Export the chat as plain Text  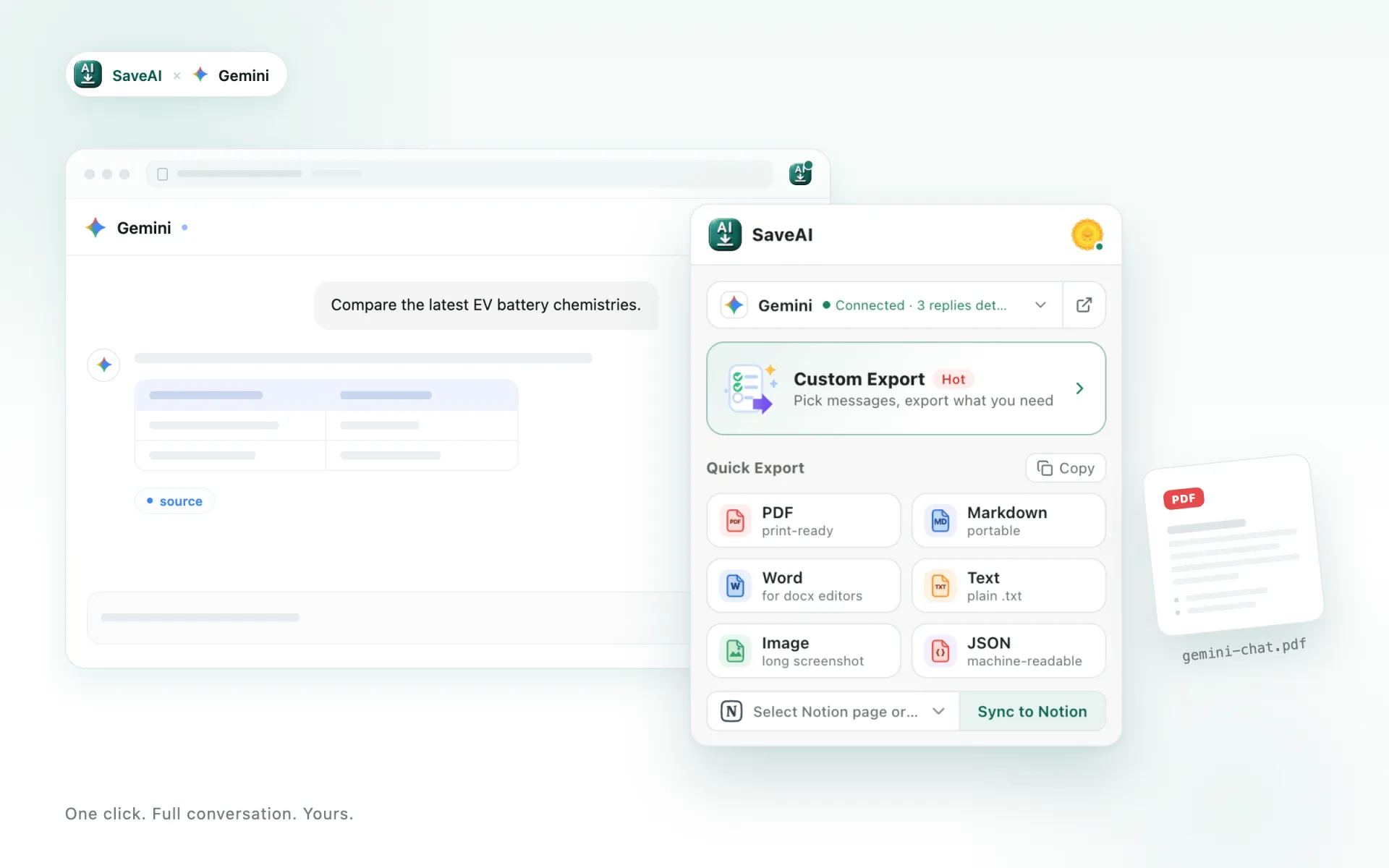tap(1008, 586)
